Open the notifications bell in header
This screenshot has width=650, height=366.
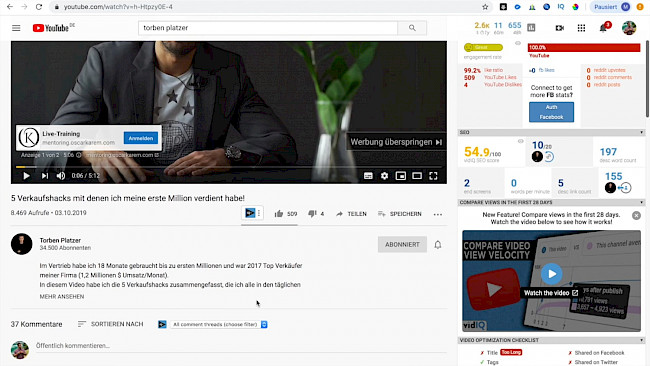tap(604, 28)
